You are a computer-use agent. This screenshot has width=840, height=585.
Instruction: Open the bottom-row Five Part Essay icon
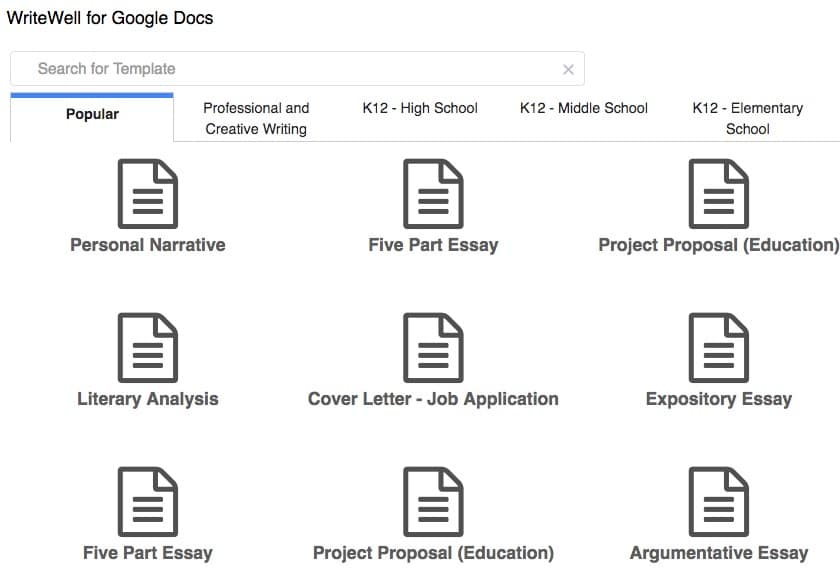click(x=147, y=500)
